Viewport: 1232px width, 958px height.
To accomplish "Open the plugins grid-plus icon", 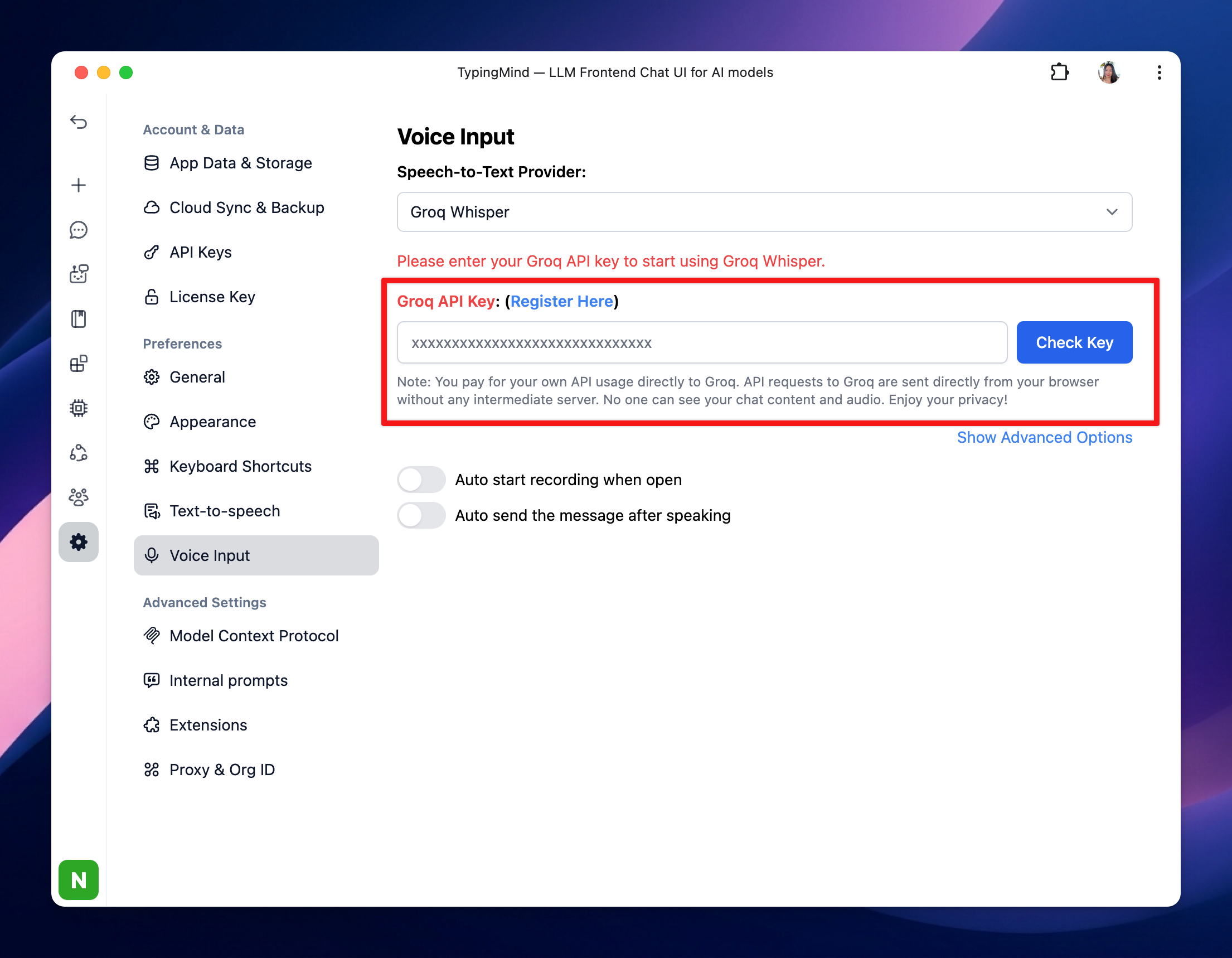I will pos(79,364).
